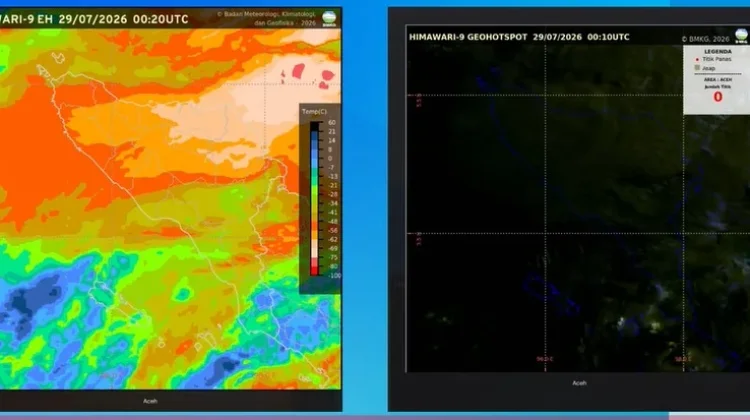Click the 'AREA : ACEH' label
The width and height of the screenshot is (750, 420).
click(x=718, y=79)
